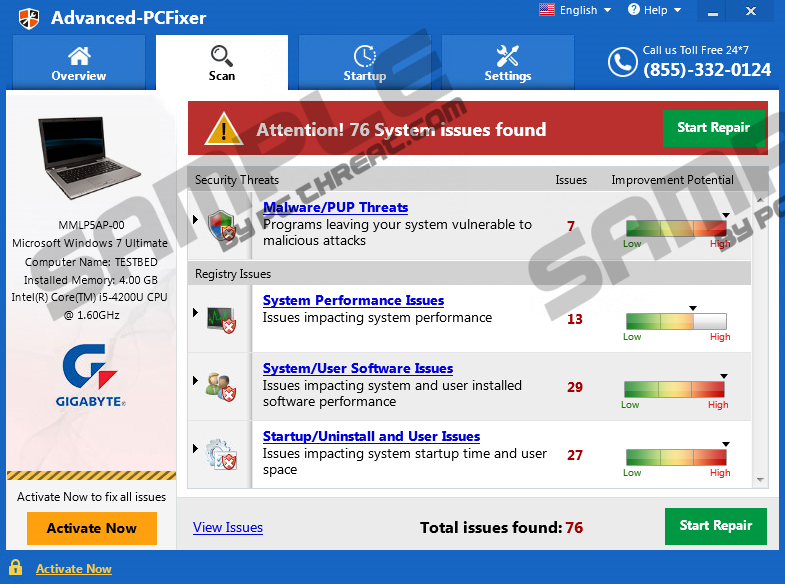Click the Issues column header
Viewport: 785px width, 584px height.
click(571, 180)
